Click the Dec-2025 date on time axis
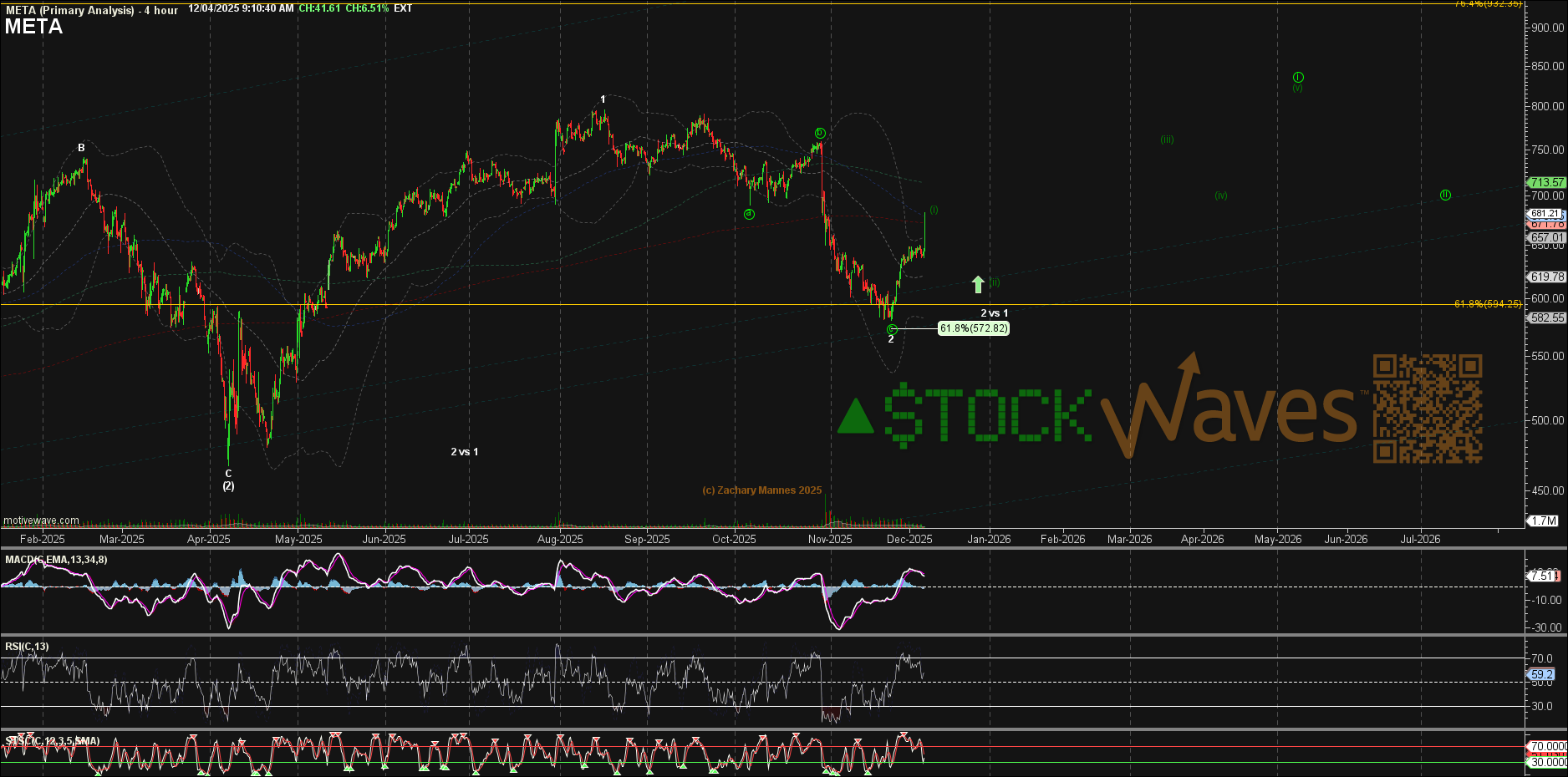The width and height of the screenshot is (1568, 777). coord(909,539)
